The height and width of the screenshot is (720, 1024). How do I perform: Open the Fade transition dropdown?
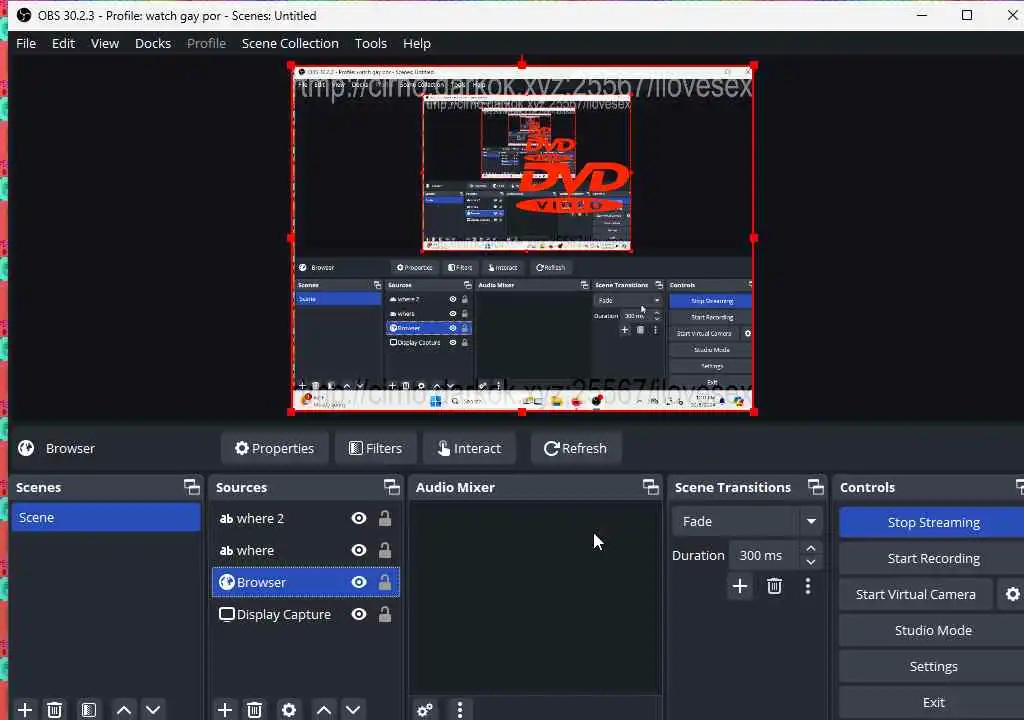click(746, 521)
